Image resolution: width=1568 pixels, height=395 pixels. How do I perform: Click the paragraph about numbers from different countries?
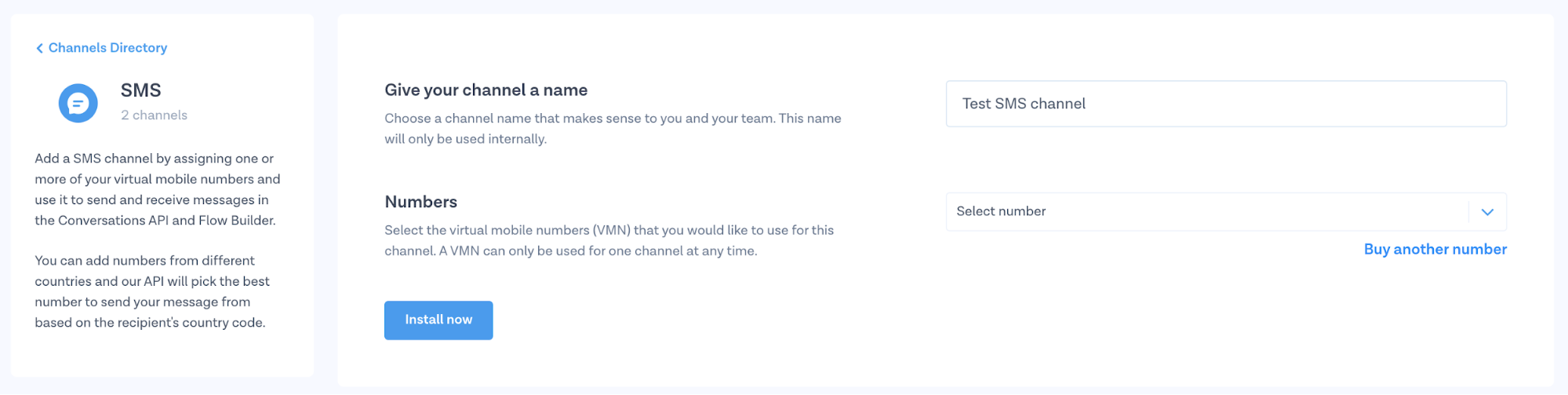(152, 291)
